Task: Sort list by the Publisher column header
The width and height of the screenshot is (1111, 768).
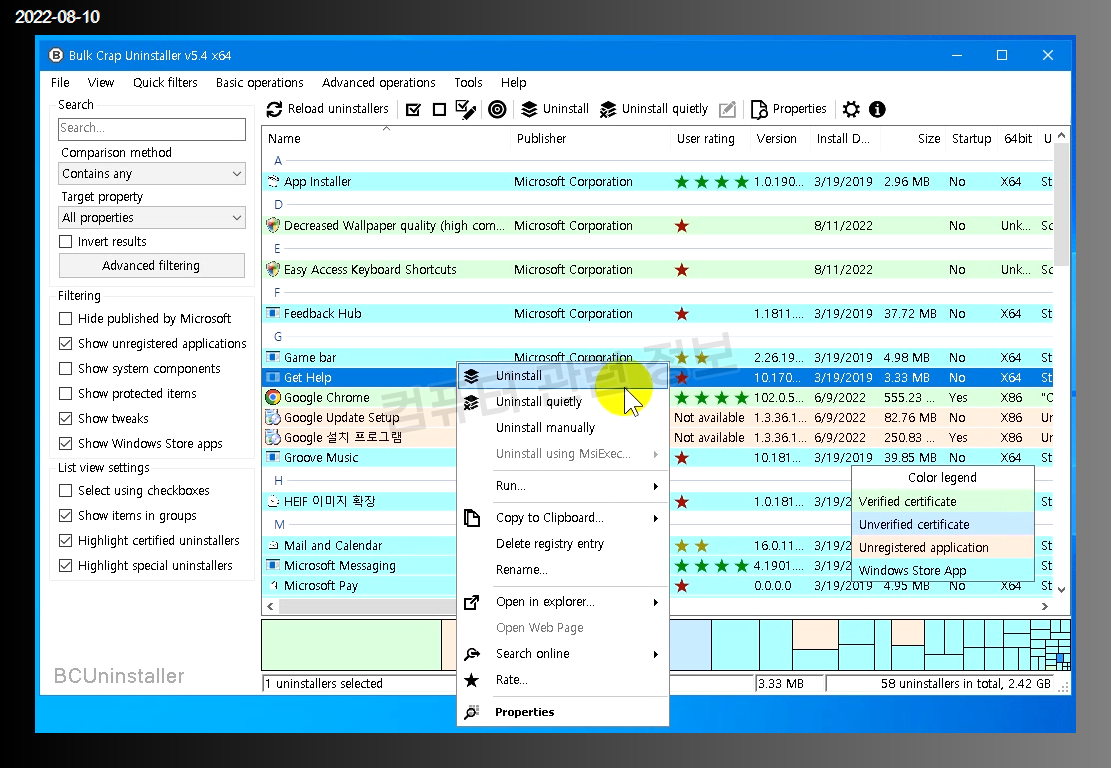Action: point(590,139)
